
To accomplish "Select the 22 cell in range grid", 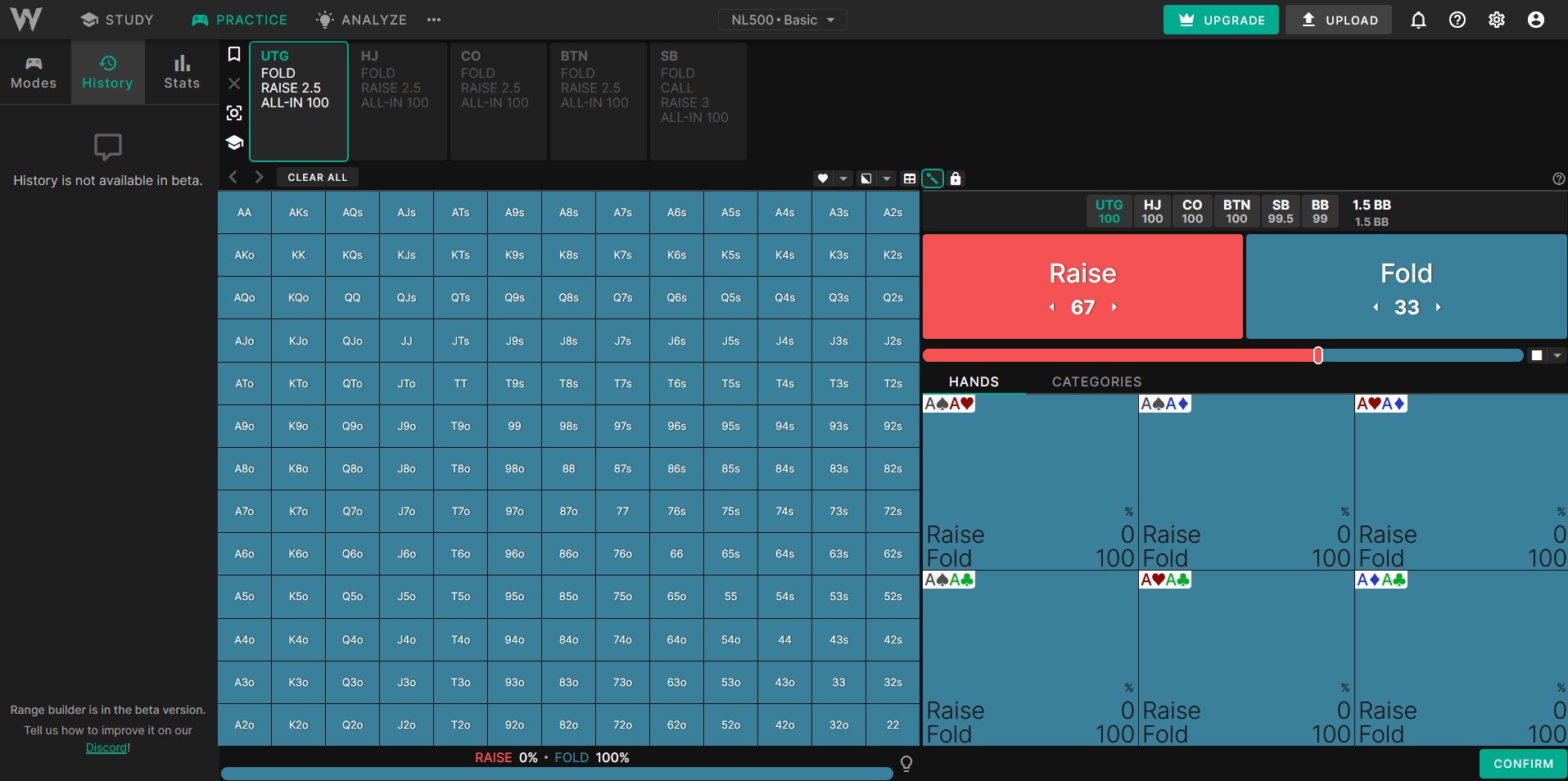I will [892, 725].
